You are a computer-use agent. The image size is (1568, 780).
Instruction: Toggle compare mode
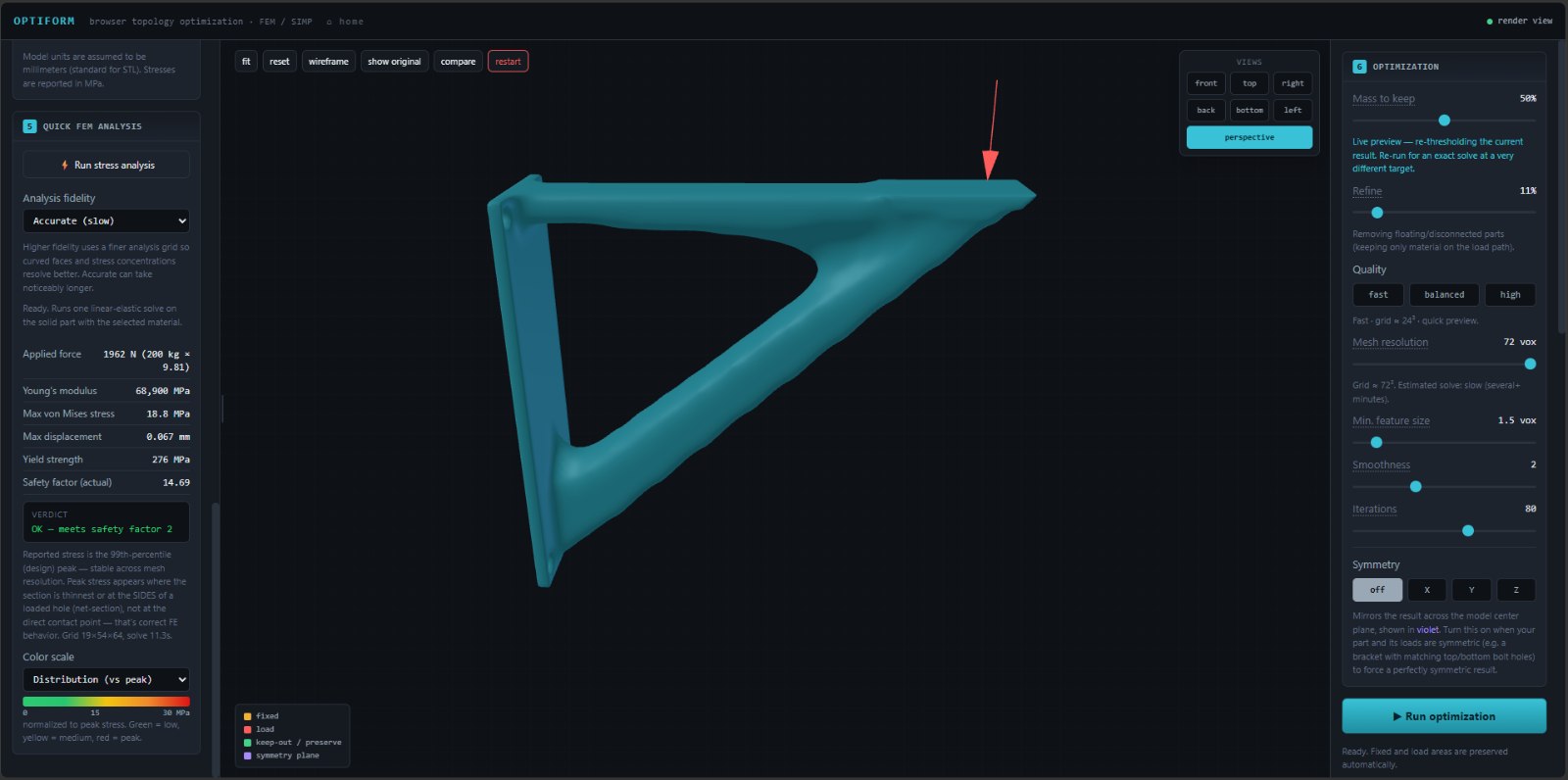point(458,62)
